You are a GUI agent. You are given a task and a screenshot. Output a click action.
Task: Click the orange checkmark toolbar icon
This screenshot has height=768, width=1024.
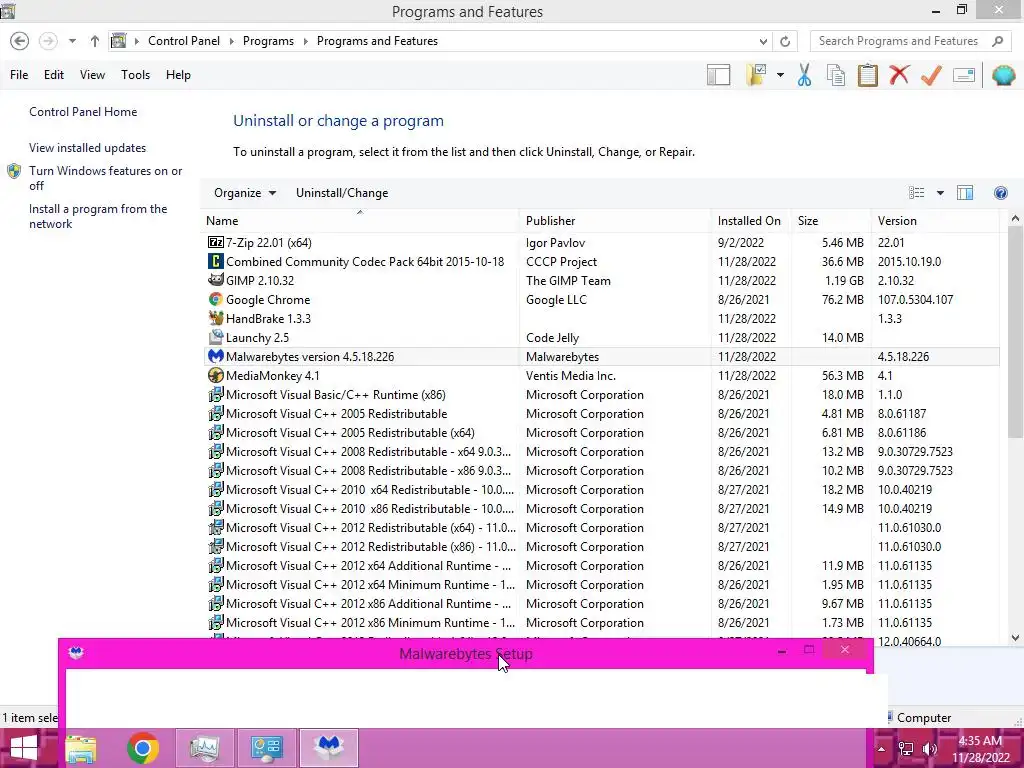click(931, 75)
